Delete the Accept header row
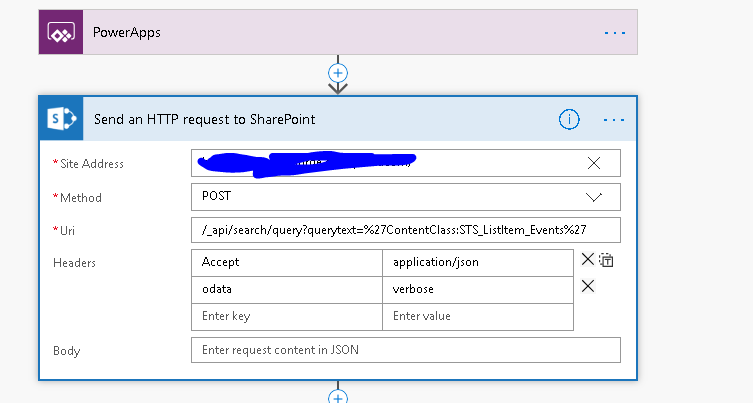Viewport: 753px width, 403px height. click(587, 259)
